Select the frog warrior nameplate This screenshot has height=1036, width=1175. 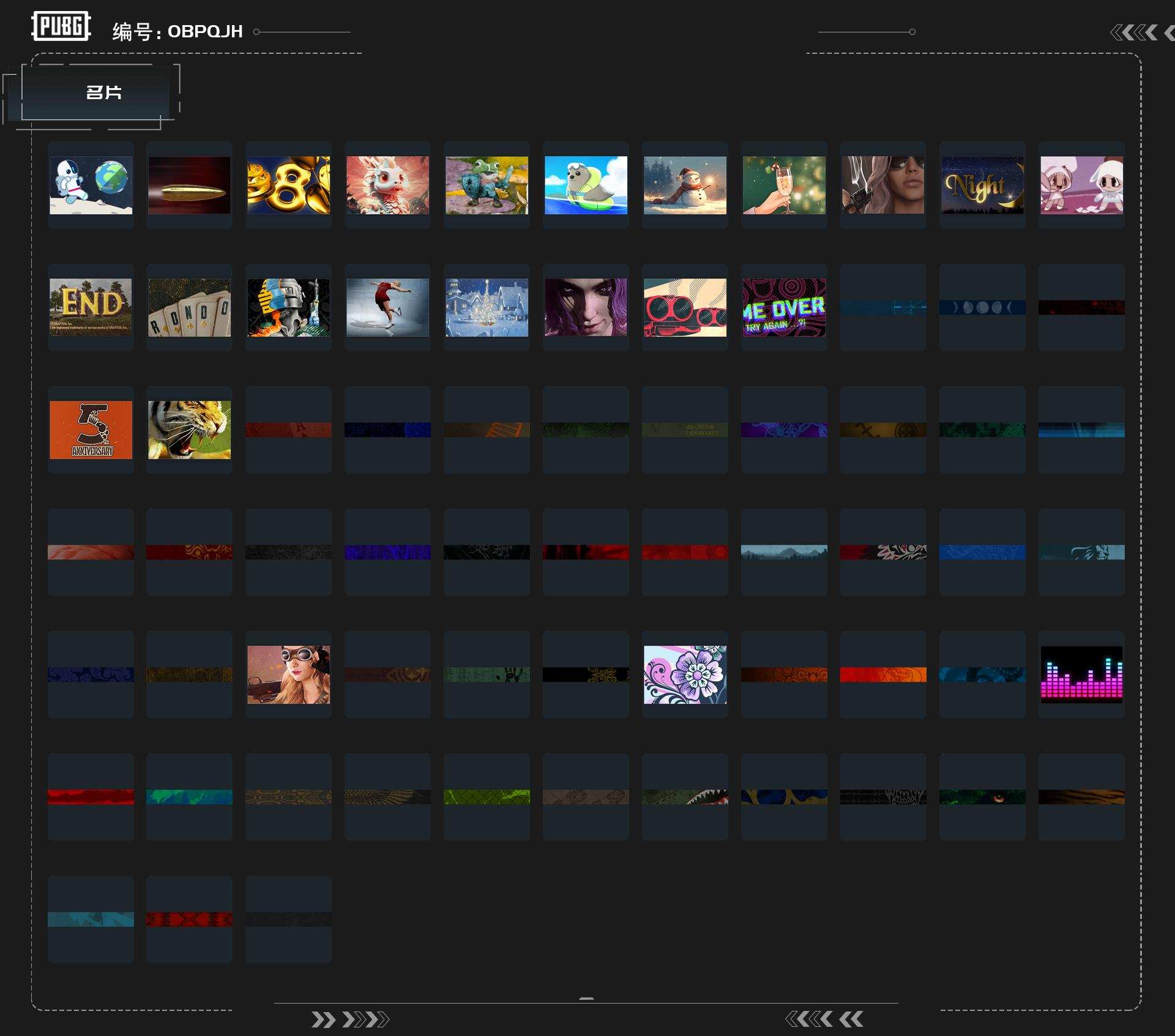pos(487,185)
